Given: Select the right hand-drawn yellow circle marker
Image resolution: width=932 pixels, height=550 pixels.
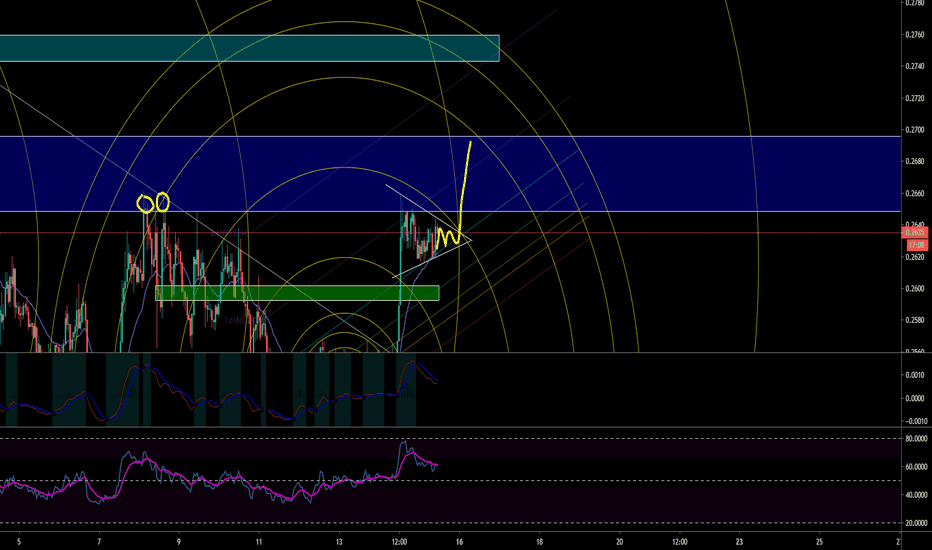Looking at the screenshot, I should [x=162, y=202].
